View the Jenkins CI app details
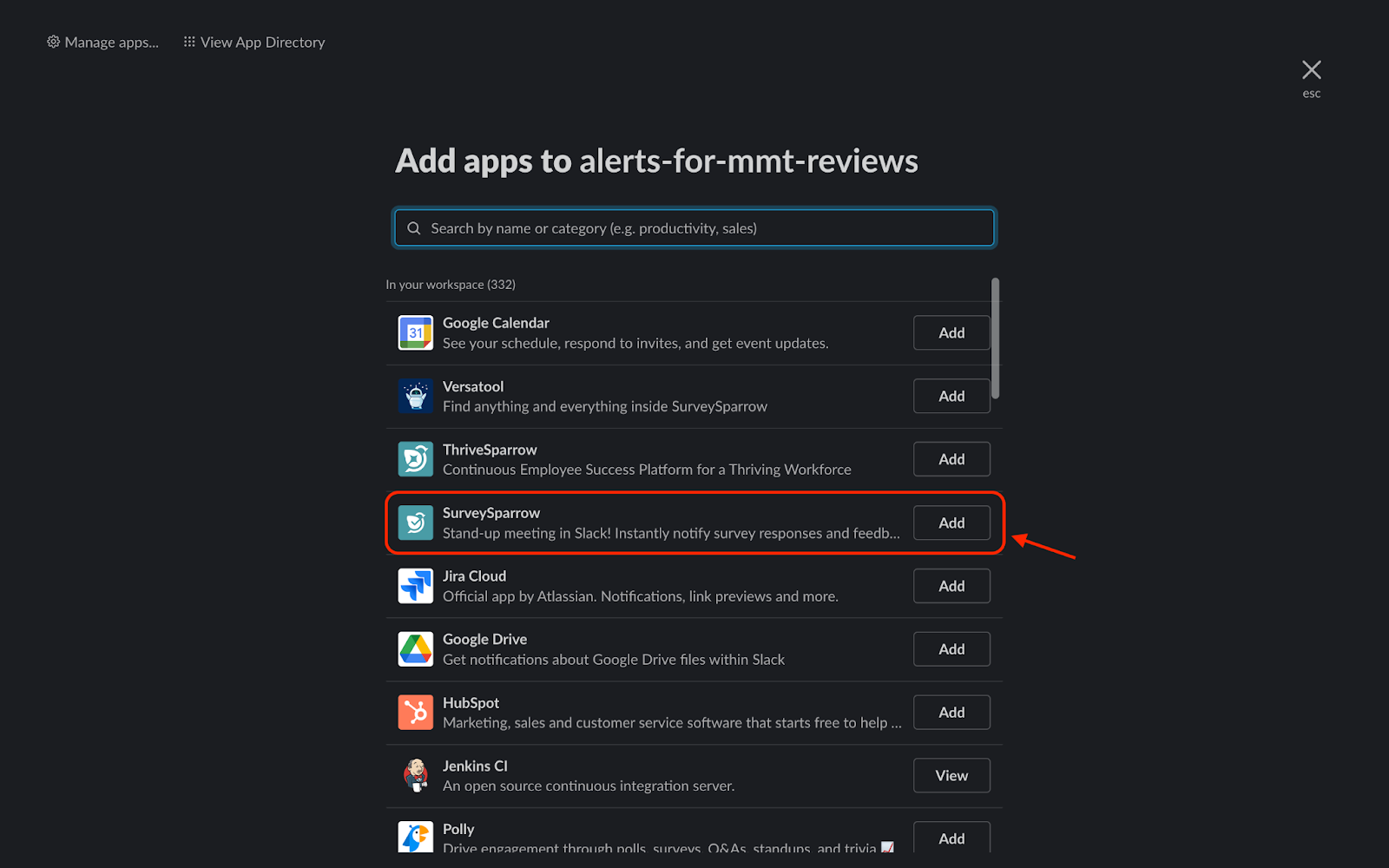The height and width of the screenshot is (868, 1389). point(951,775)
